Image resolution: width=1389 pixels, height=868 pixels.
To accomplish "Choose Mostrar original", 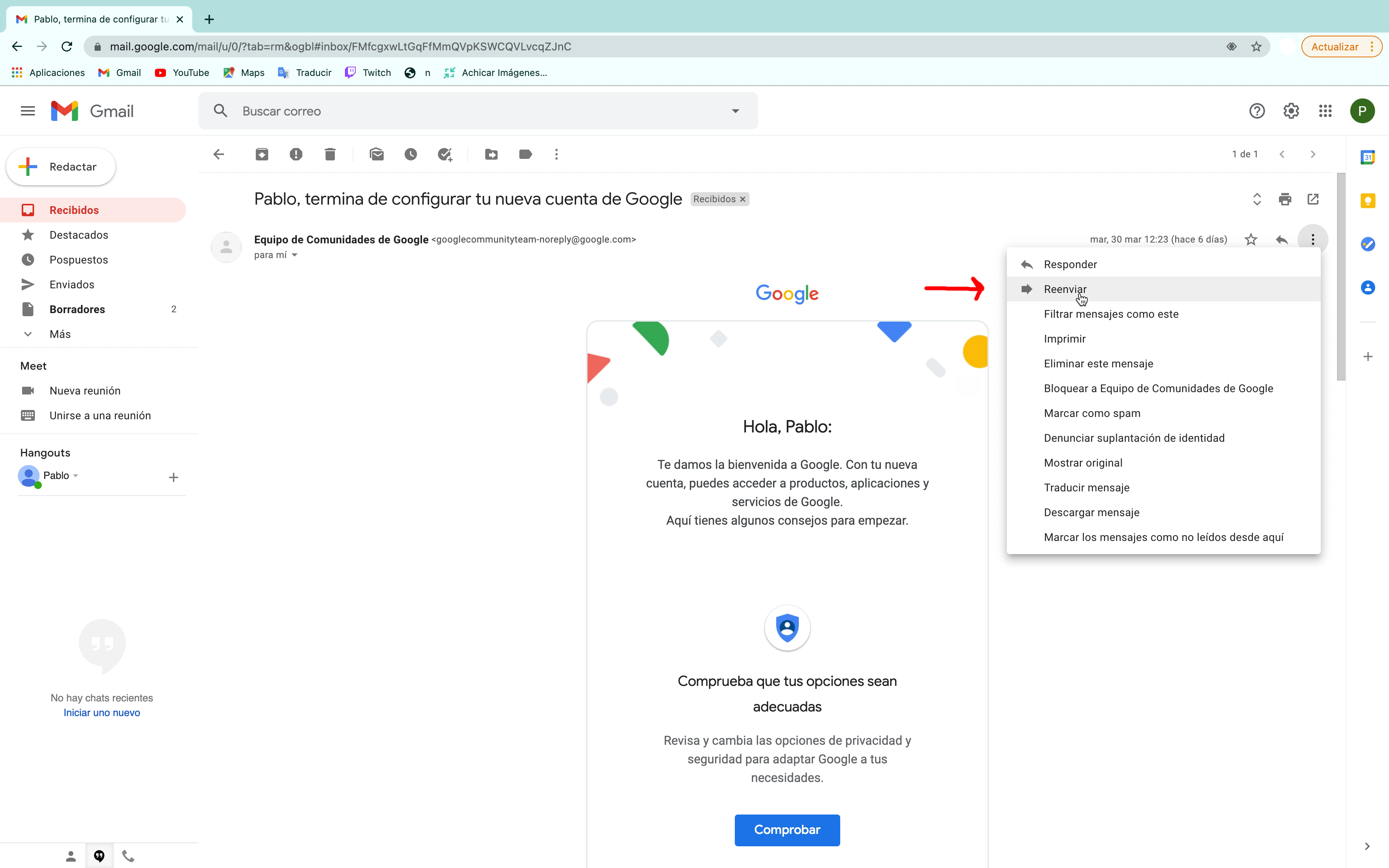I will pyautogui.click(x=1163, y=463).
